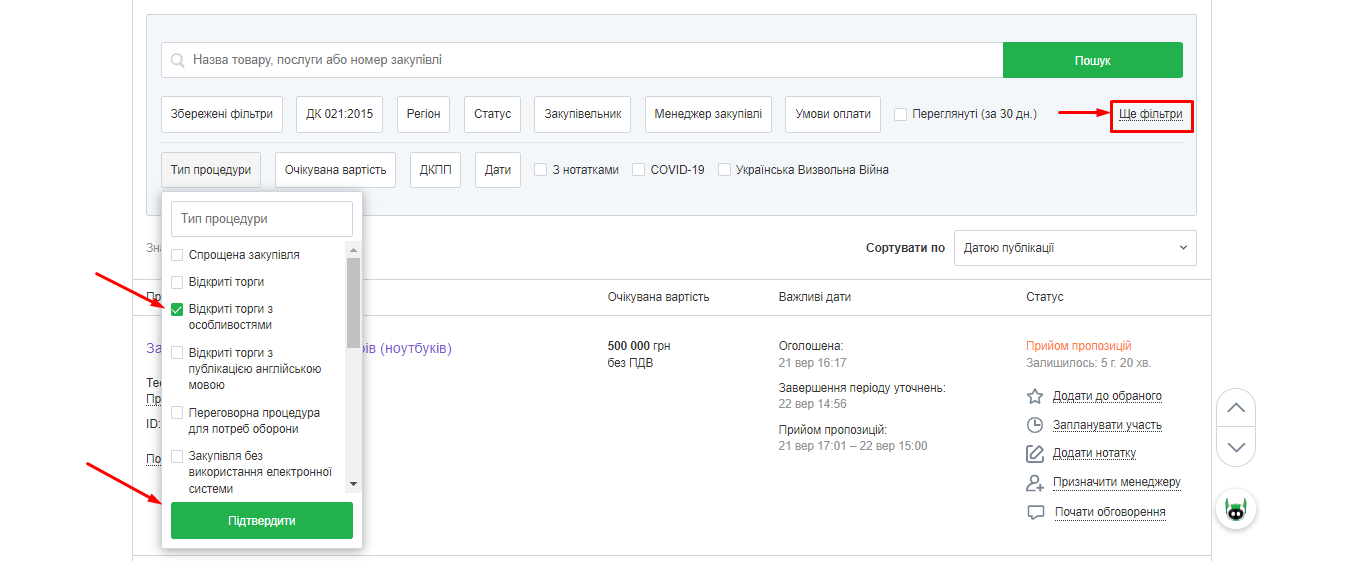The width and height of the screenshot is (1346, 561).
Task: Expand the Регіон filter
Action: pyautogui.click(x=423, y=114)
